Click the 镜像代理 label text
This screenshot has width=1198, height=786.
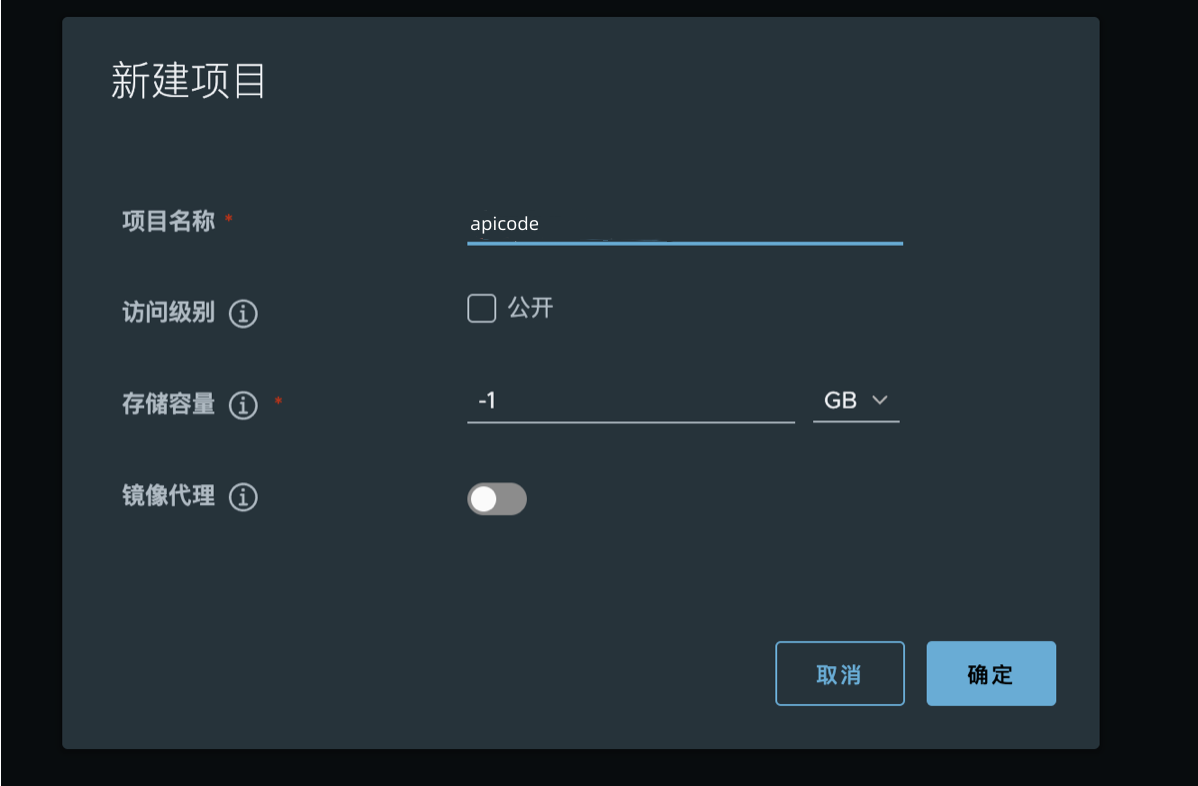pyautogui.click(x=168, y=496)
